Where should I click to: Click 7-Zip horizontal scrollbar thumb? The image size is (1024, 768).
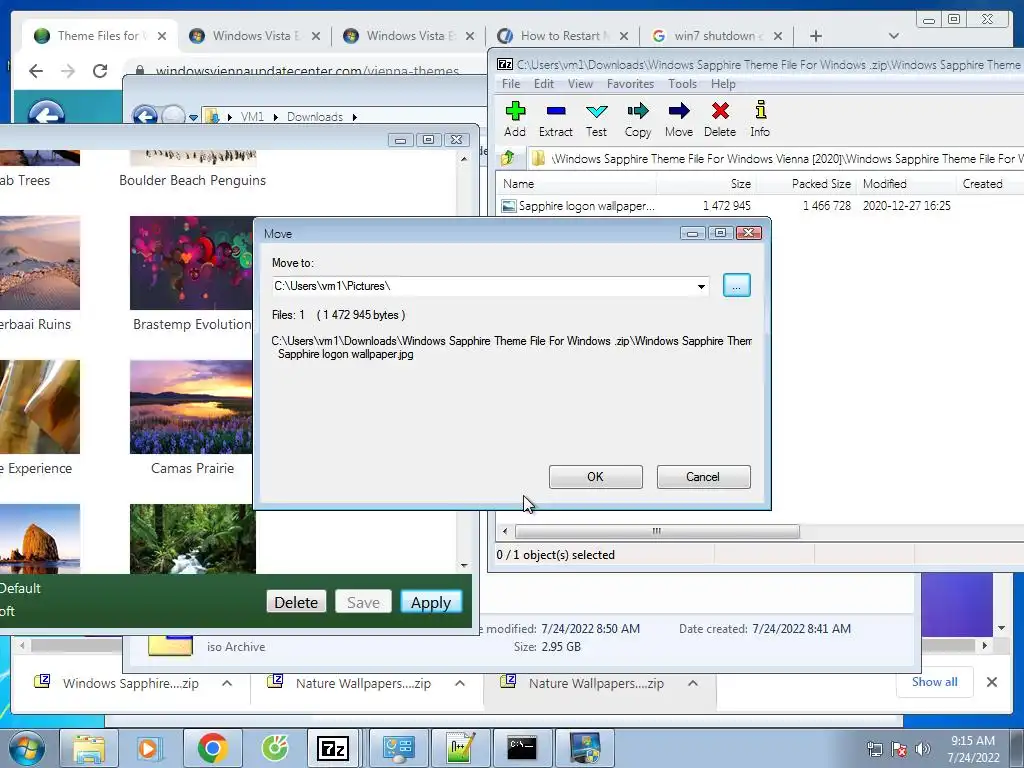[x=656, y=532]
